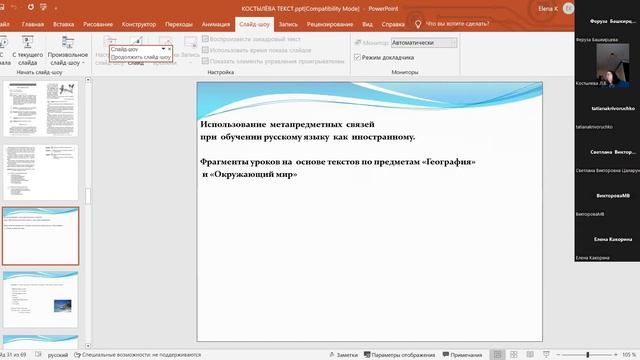640x360 pixels.
Task: Expand the quick access toolbar customize arrow
Action: [x=55, y=8]
